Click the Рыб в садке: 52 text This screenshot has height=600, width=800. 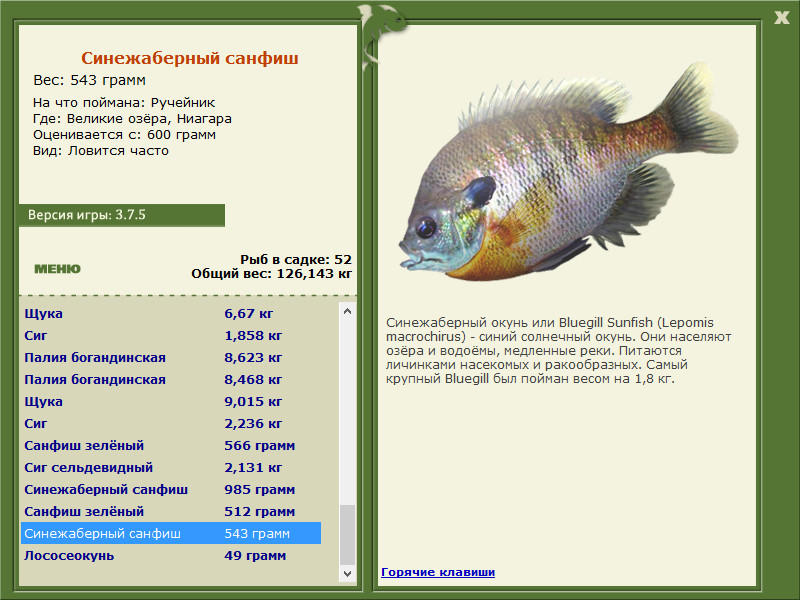click(296, 260)
